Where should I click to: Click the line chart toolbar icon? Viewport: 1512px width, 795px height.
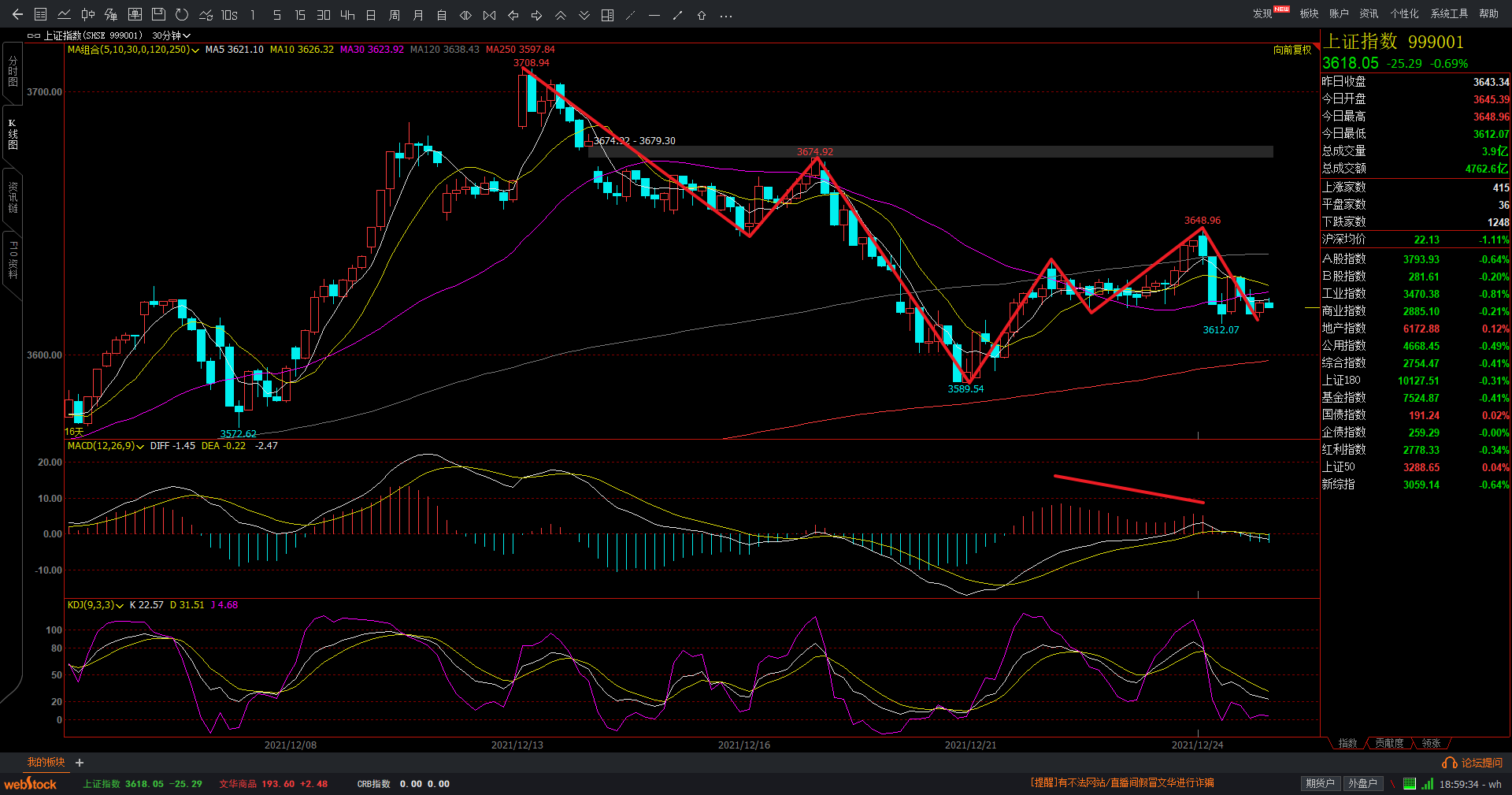pyautogui.click(x=64, y=15)
